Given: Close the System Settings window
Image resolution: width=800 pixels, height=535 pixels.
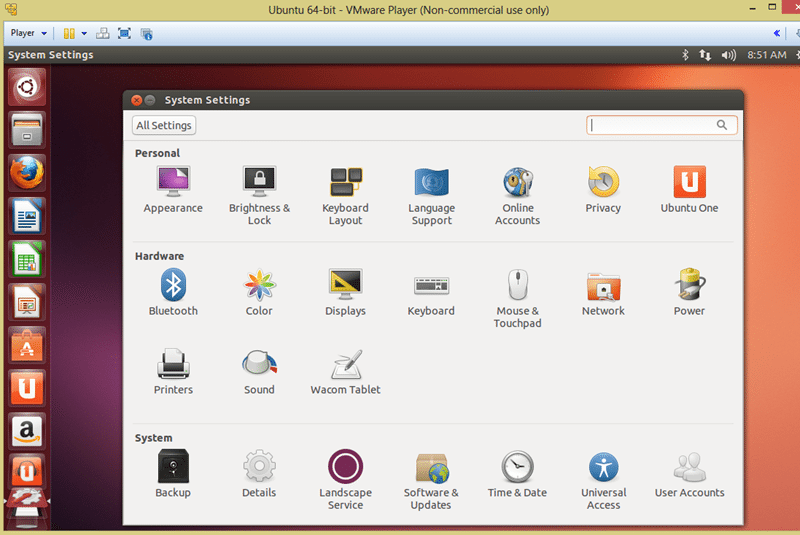Looking at the screenshot, I should (x=137, y=100).
